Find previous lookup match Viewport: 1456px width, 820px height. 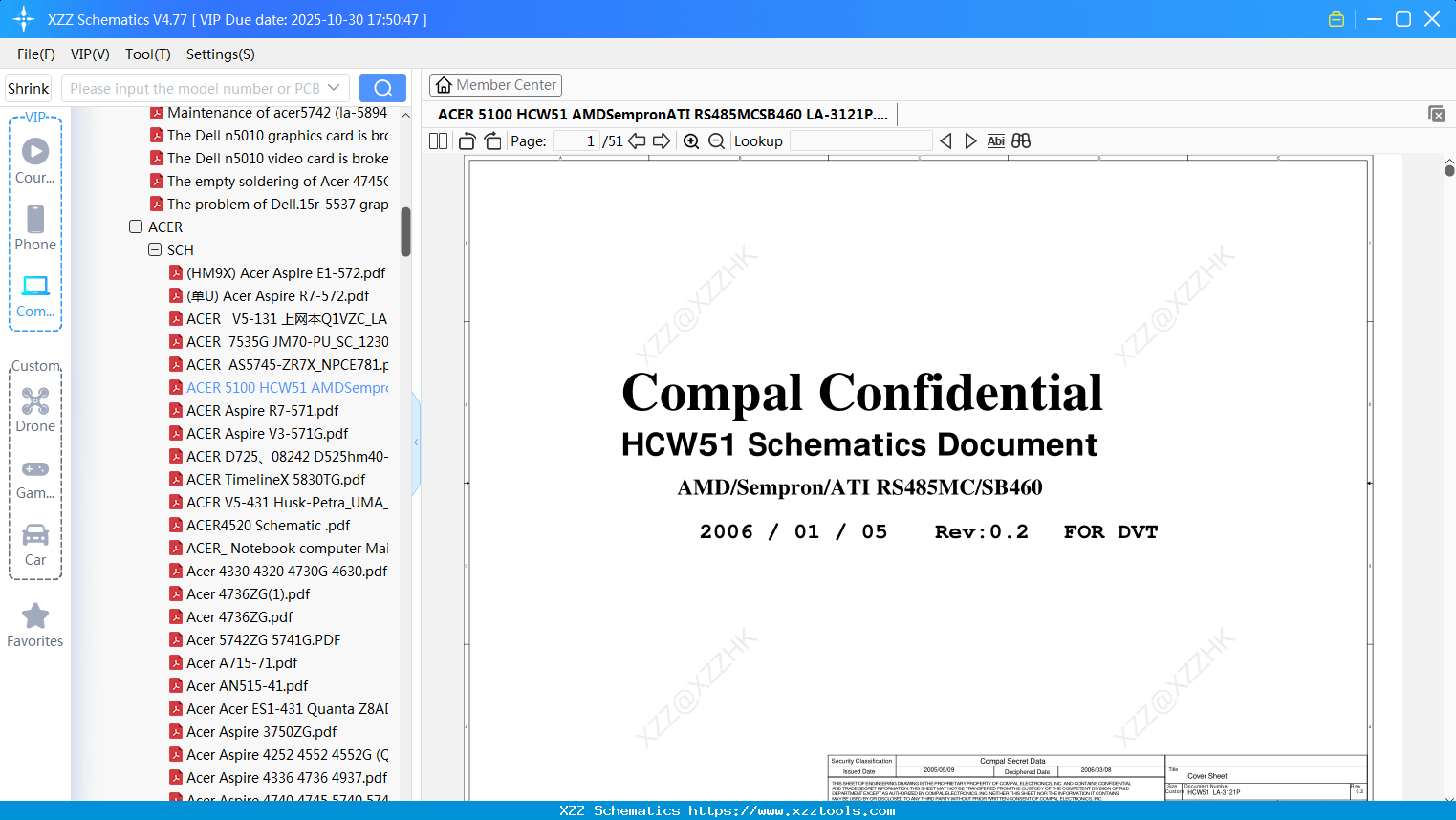click(945, 141)
